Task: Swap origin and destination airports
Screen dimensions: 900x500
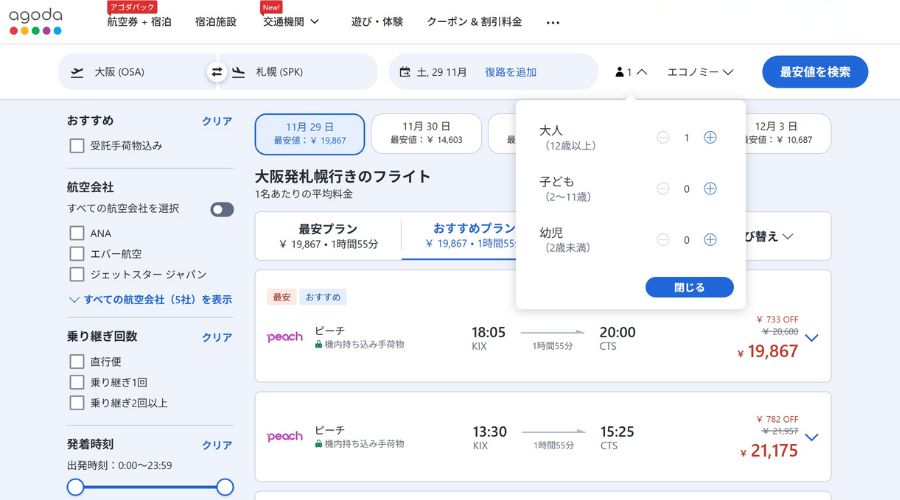Action: tap(217, 72)
